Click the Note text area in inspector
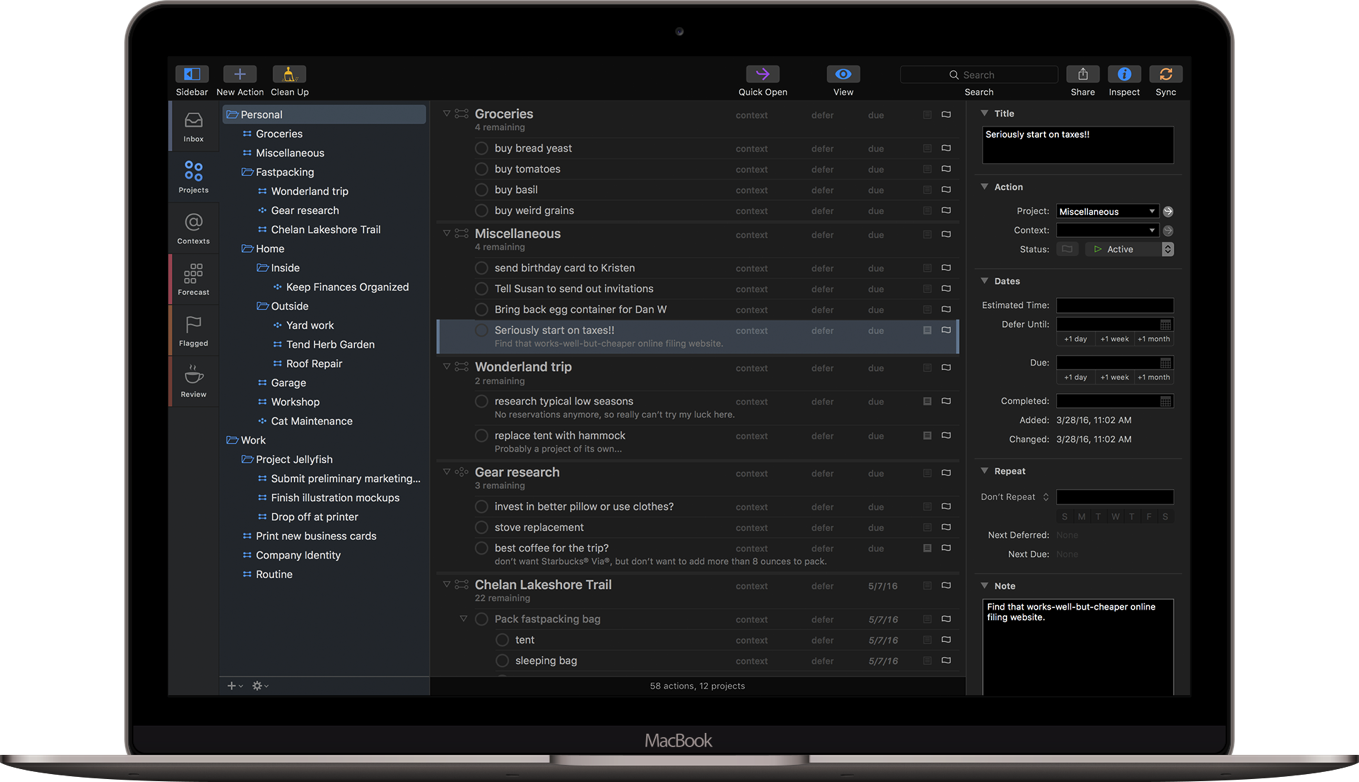The image size is (1359, 782). [x=1078, y=647]
